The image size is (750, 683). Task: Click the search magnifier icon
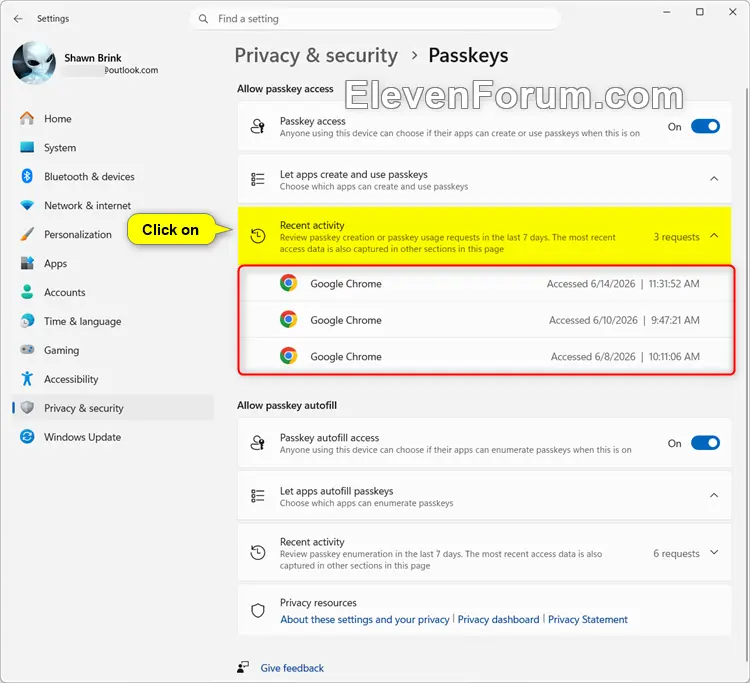(x=203, y=19)
